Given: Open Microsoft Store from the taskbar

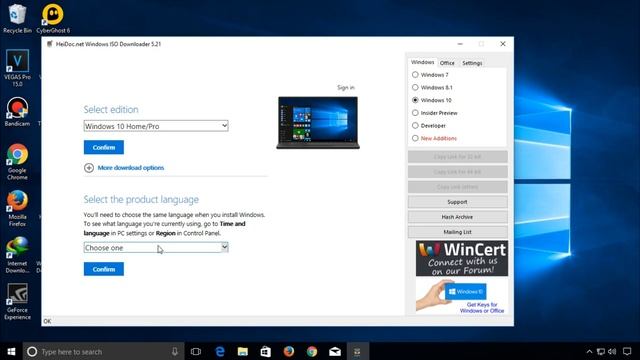Looking at the screenshot, I should [266, 351].
